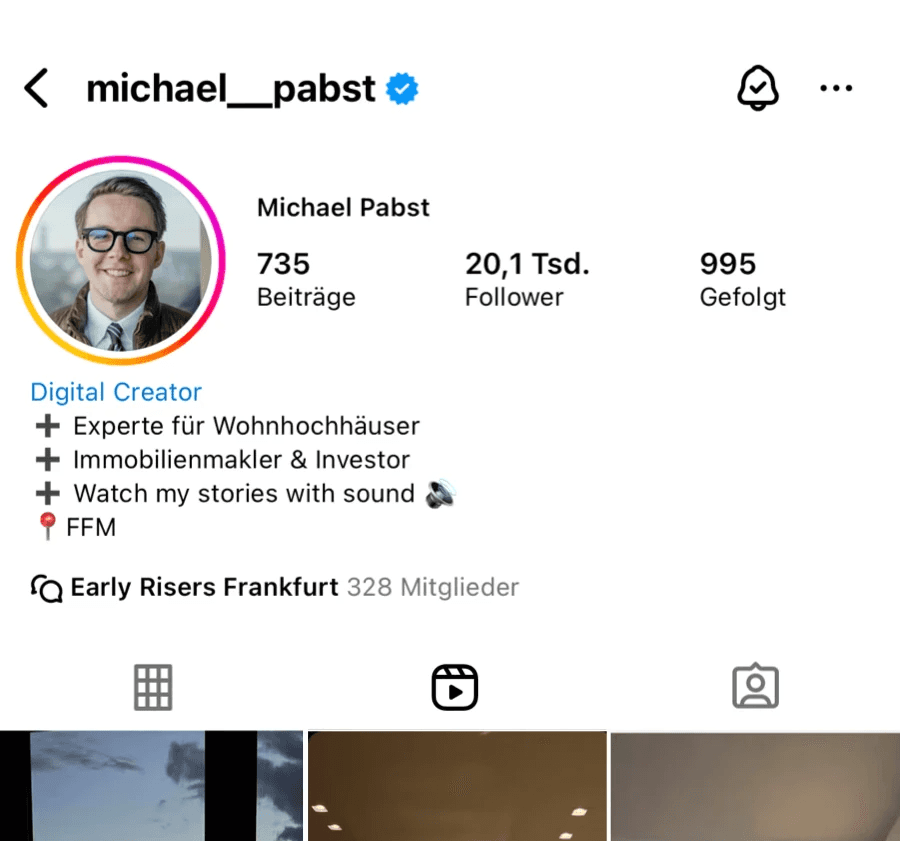The height and width of the screenshot is (841, 900).
Task: Tap the speaker emoji in bio
Action: click(x=440, y=494)
